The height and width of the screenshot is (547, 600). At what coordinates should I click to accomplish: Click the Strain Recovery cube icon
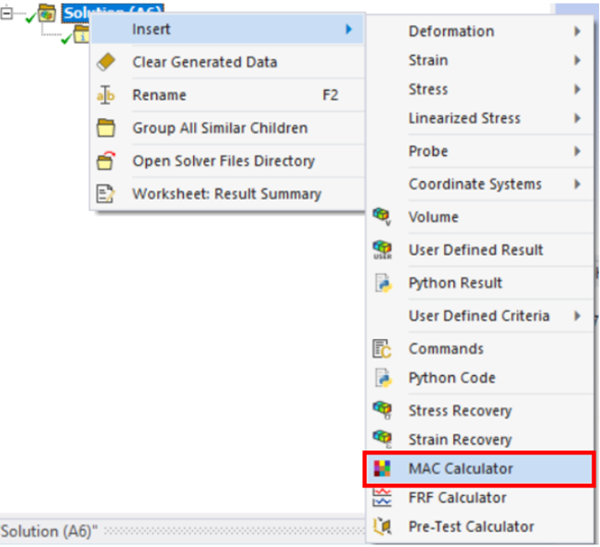pyautogui.click(x=382, y=439)
